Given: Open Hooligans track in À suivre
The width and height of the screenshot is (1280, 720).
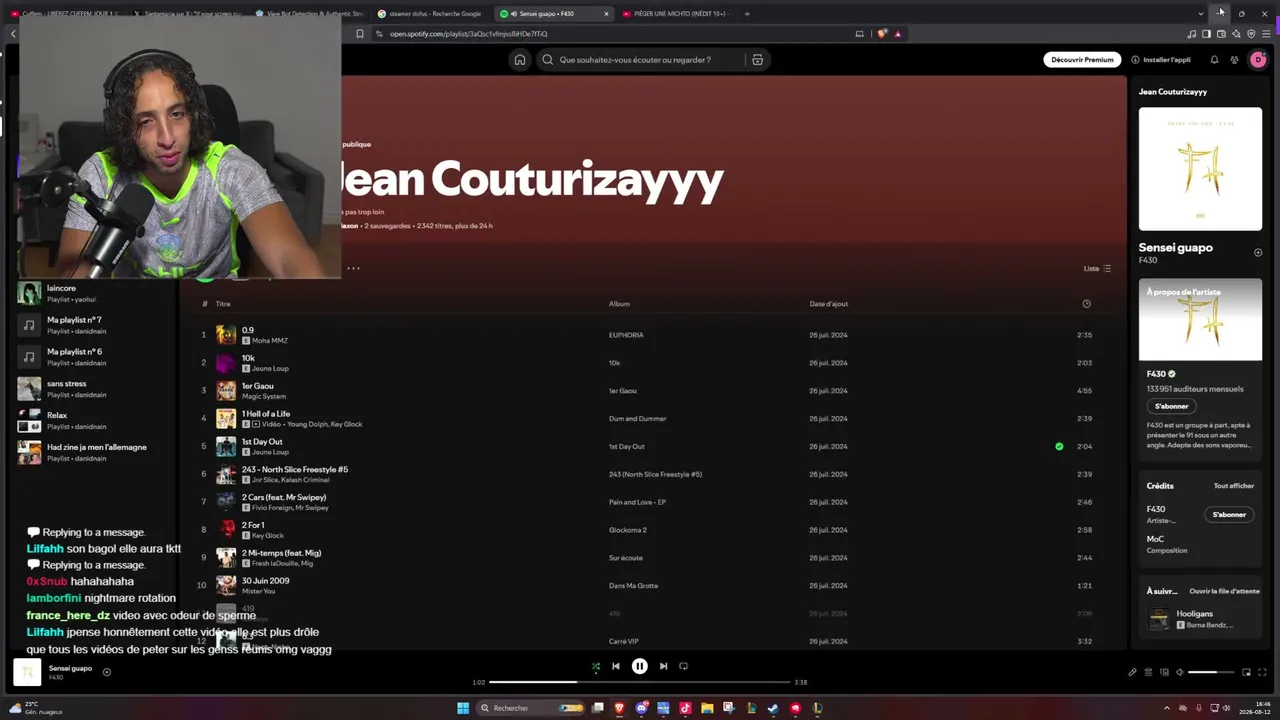Looking at the screenshot, I should pos(1200,619).
